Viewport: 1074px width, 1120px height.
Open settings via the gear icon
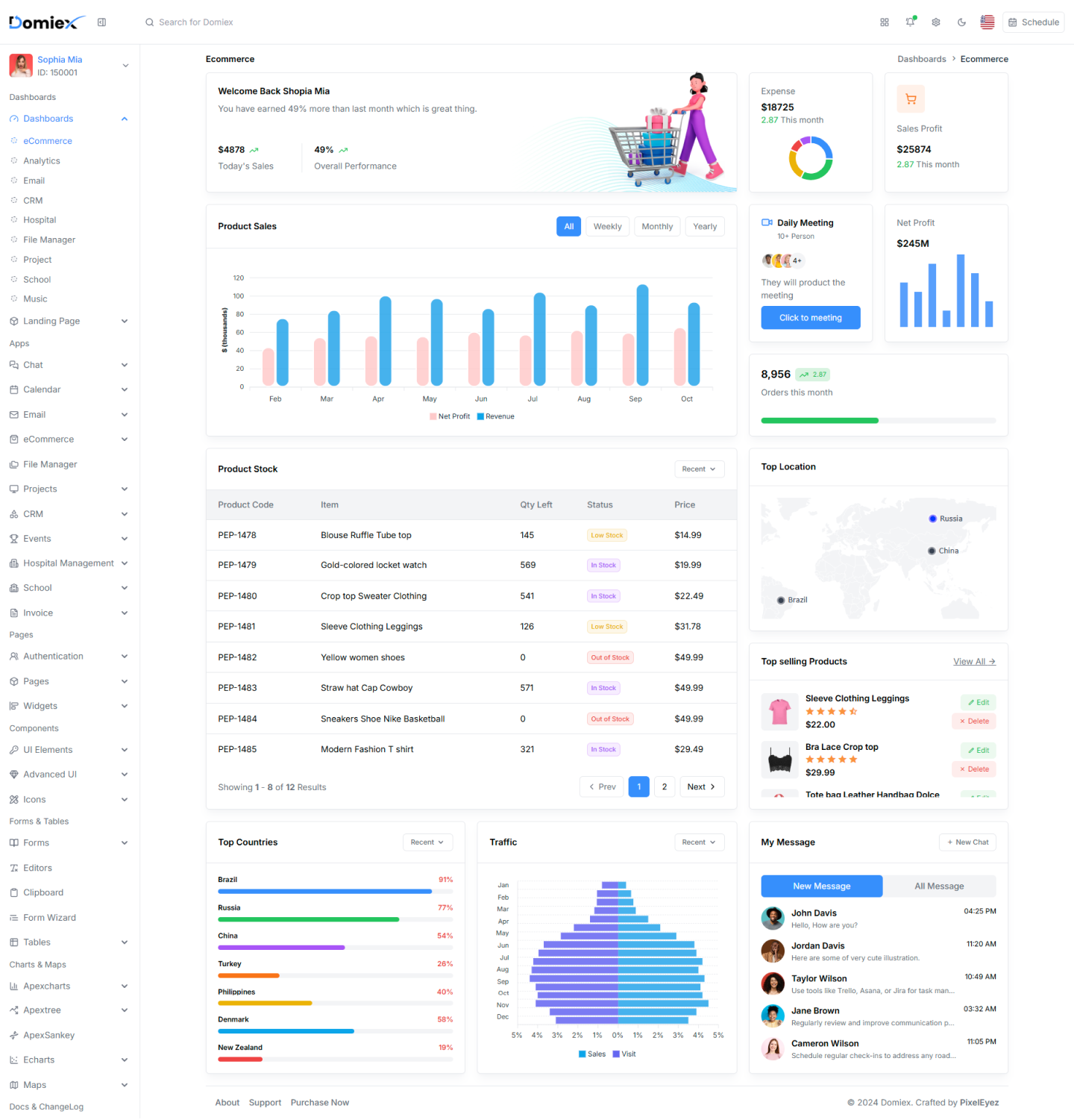click(936, 22)
